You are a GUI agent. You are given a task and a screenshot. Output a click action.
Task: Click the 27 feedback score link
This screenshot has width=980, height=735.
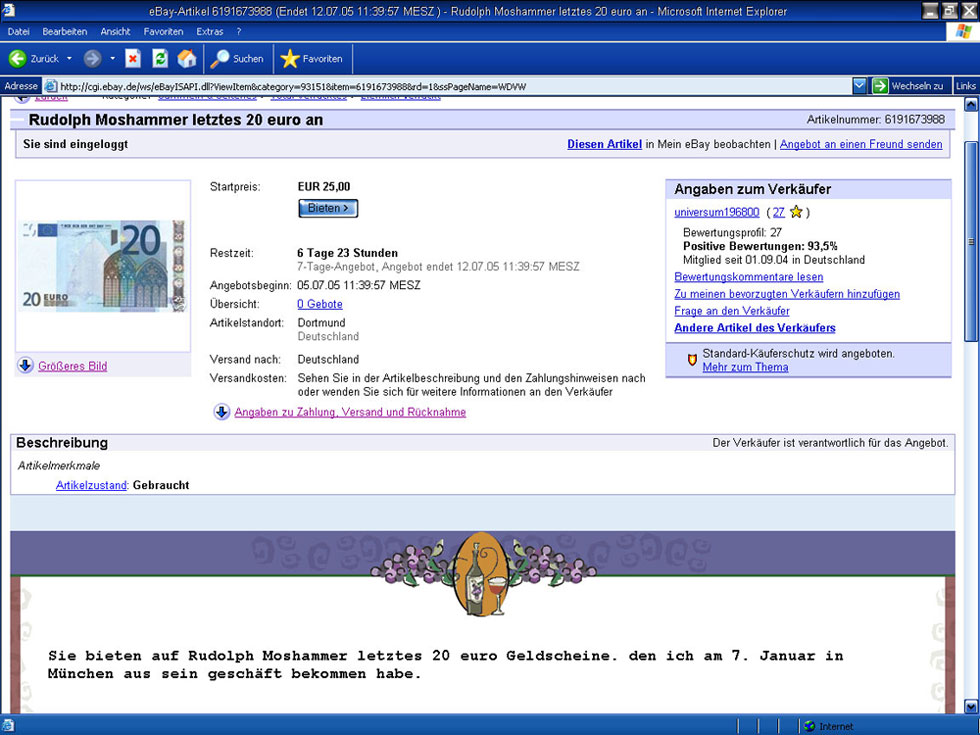tap(778, 212)
